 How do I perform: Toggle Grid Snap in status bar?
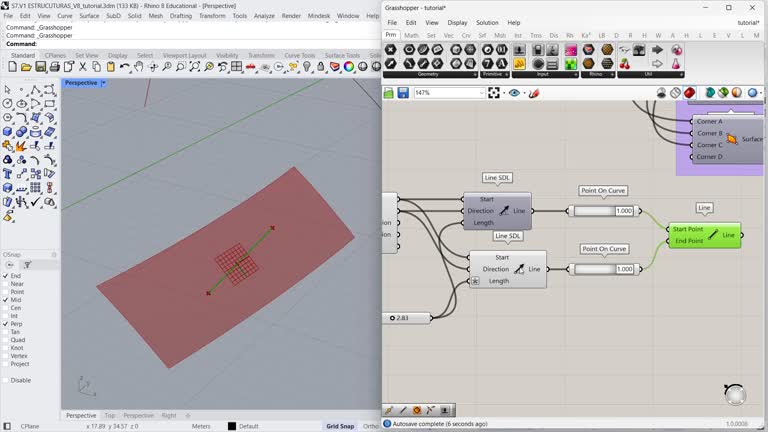pyautogui.click(x=340, y=426)
